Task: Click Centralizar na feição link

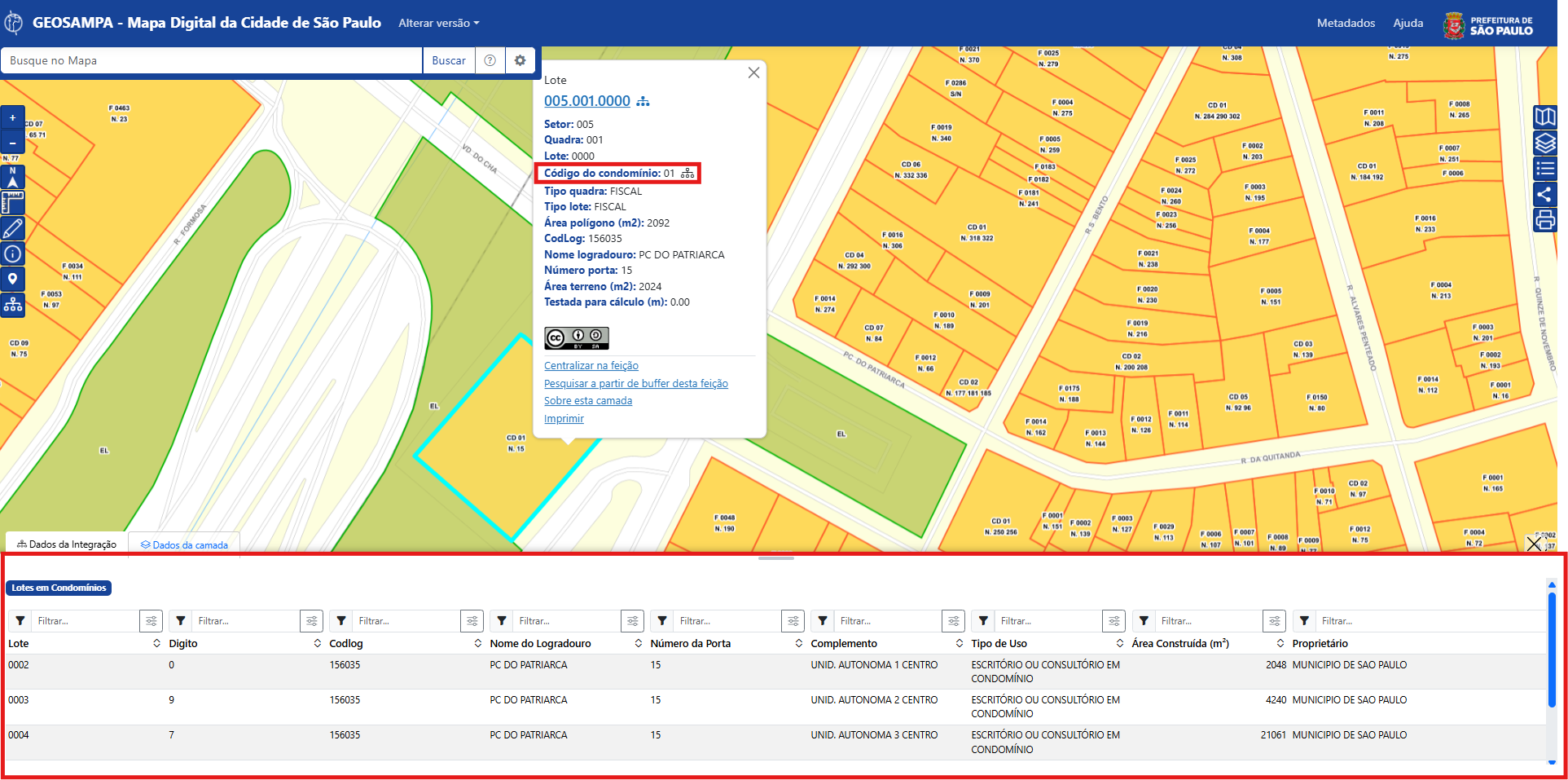Action: click(x=591, y=366)
